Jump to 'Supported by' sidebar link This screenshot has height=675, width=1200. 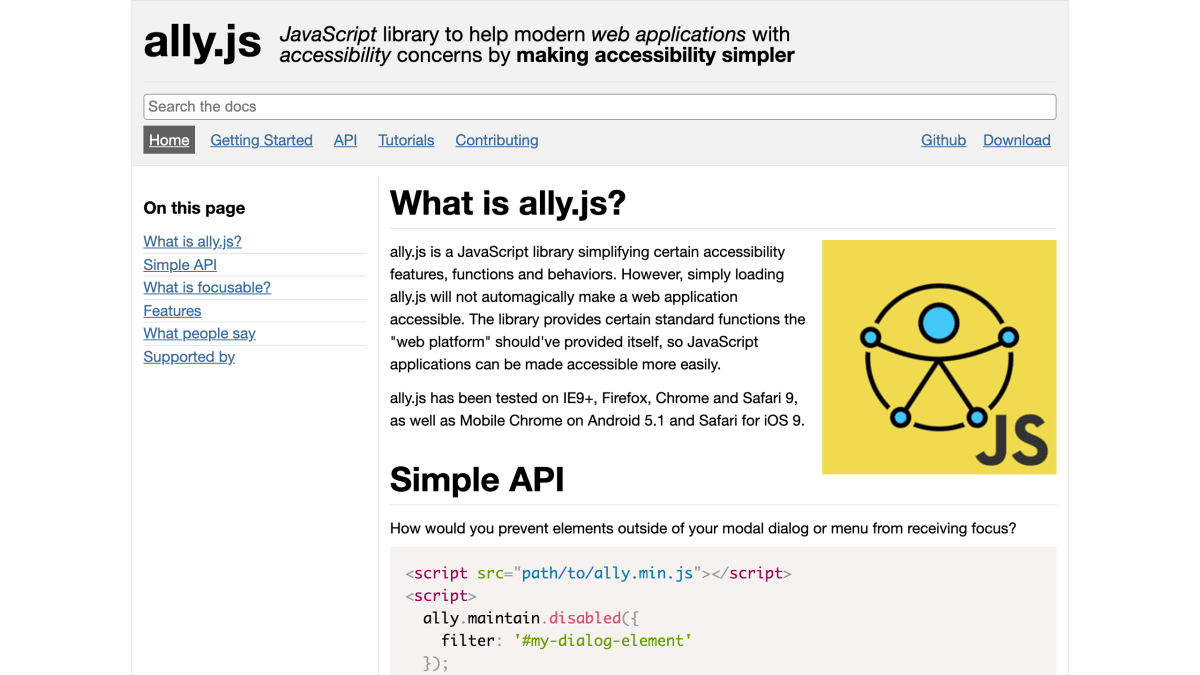point(189,357)
